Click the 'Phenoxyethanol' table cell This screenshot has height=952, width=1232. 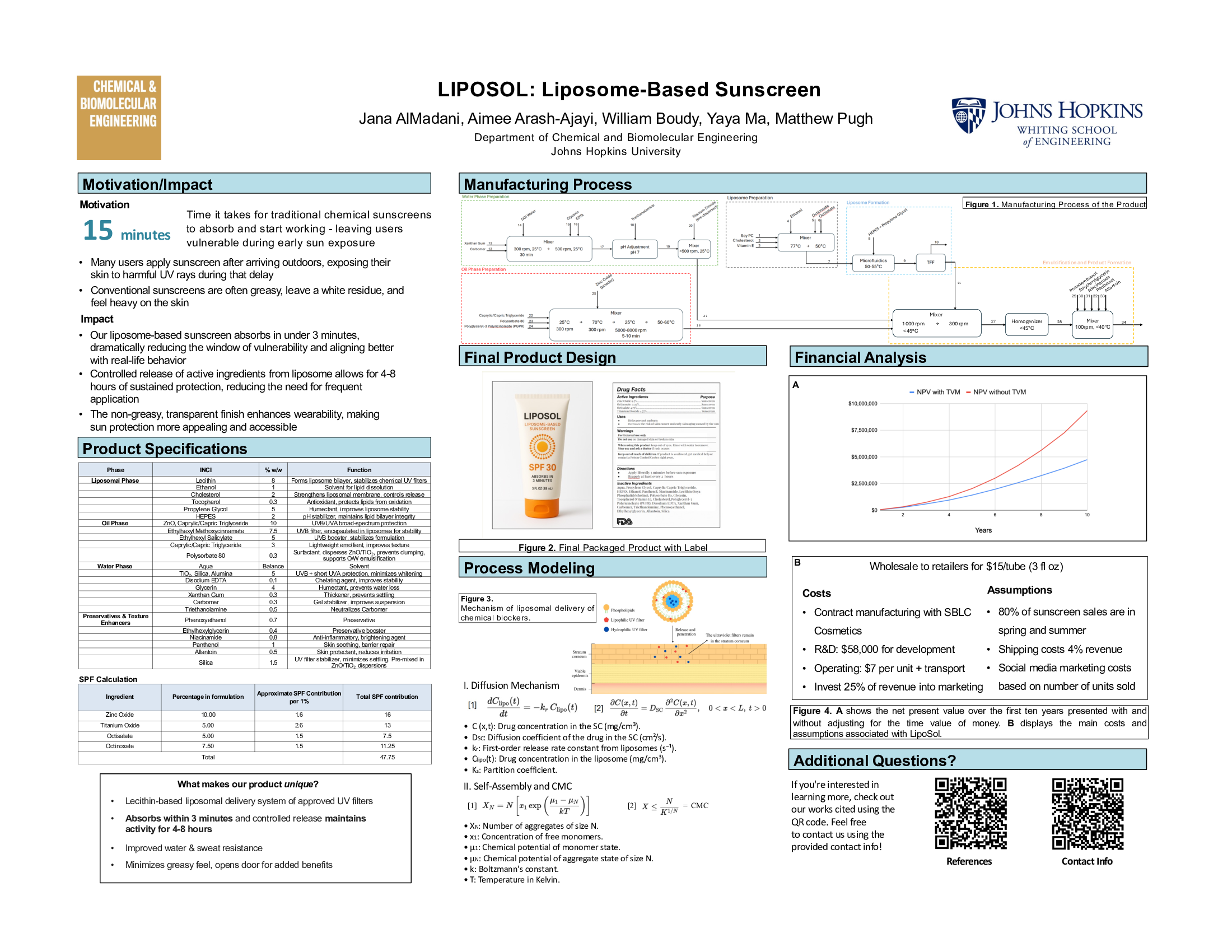(x=206, y=620)
